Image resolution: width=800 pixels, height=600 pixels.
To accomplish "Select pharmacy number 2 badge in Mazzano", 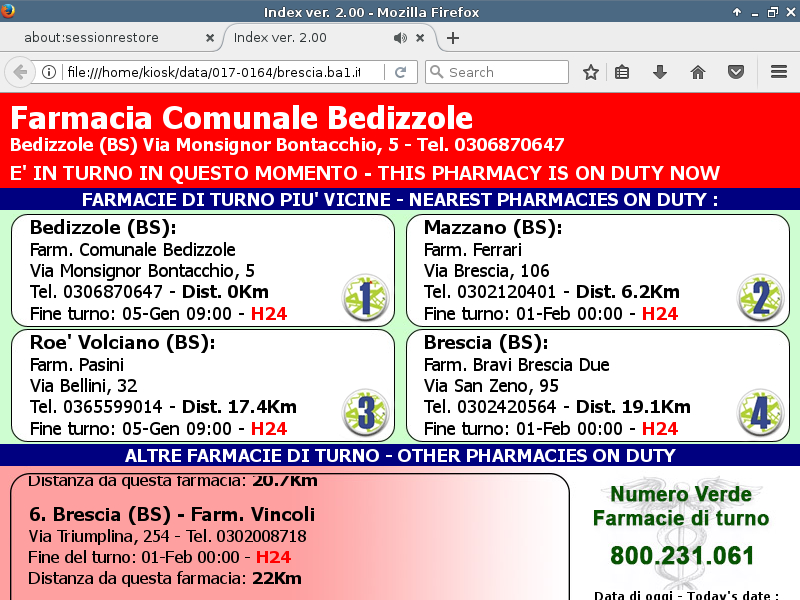I will coord(760,297).
